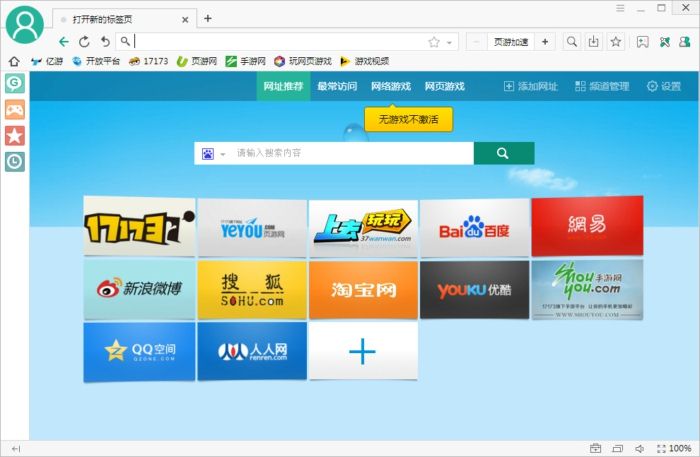Open the orange 淘宝网 tile
This screenshot has height=457, width=700.
tap(363, 290)
